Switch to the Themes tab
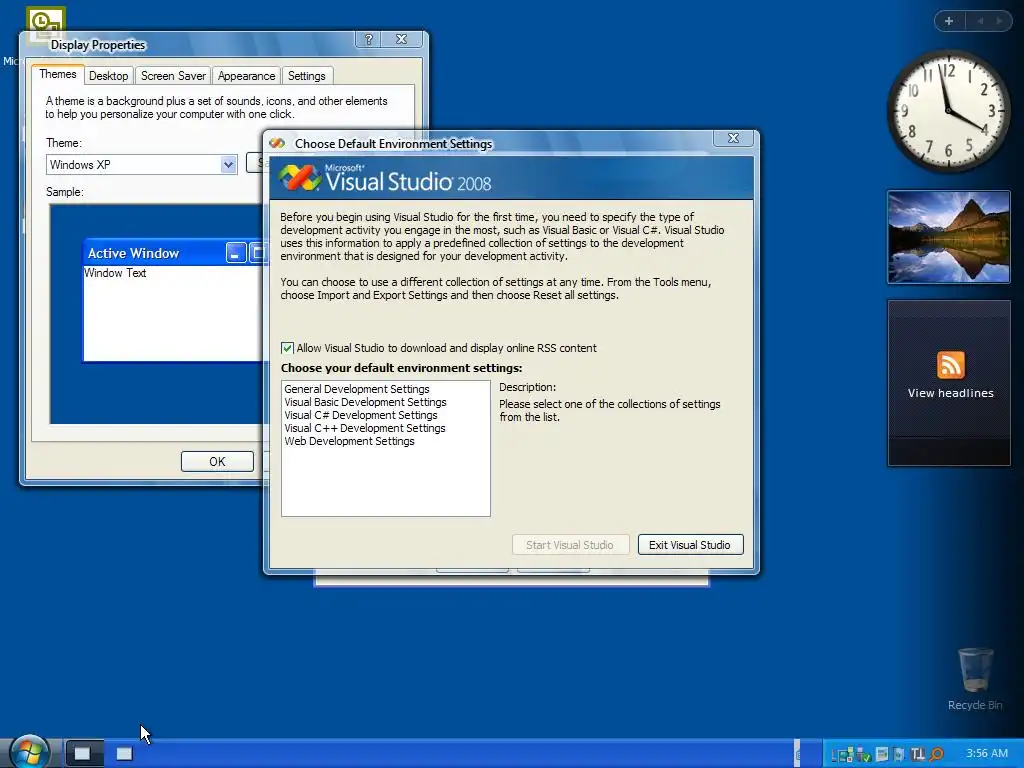Image resolution: width=1024 pixels, height=768 pixels. click(57, 74)
